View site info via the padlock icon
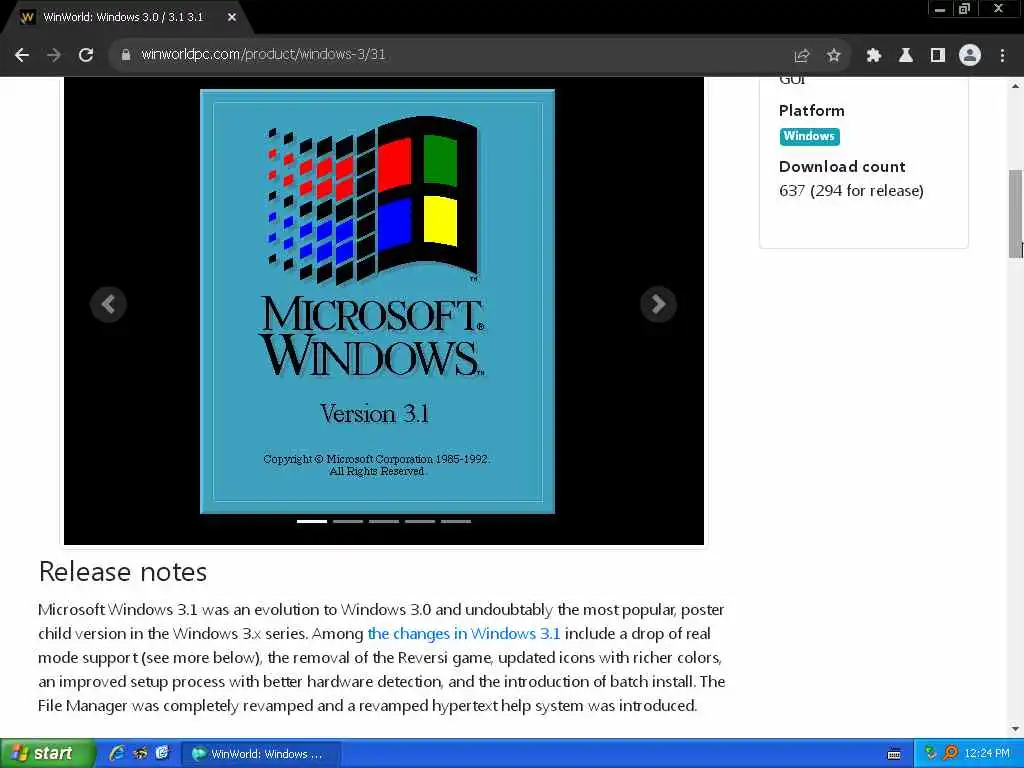 (126, 55)
